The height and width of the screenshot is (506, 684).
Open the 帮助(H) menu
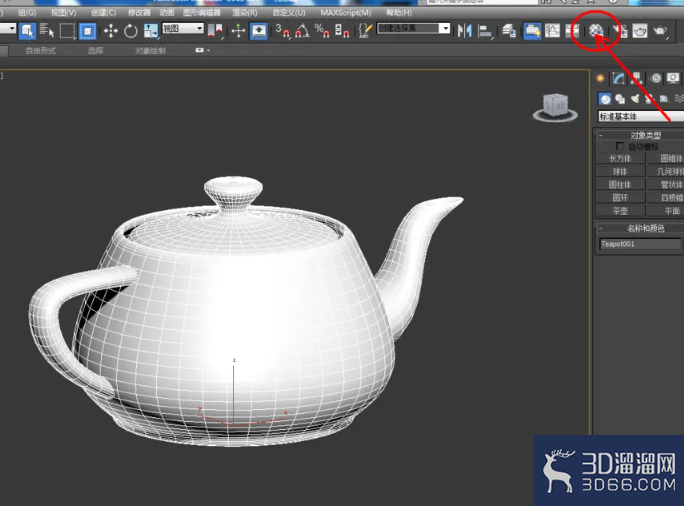coord(399,13)
